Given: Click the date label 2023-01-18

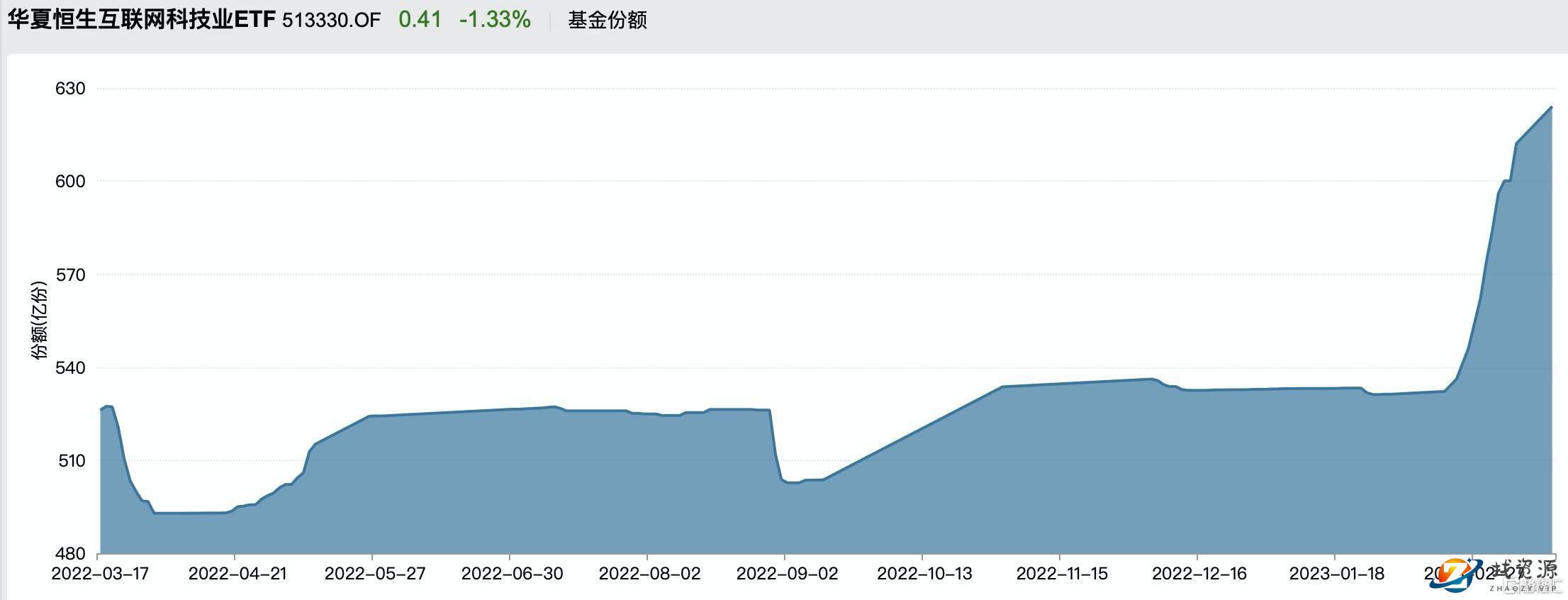Looking at the screenshot, I should 1337,574.
